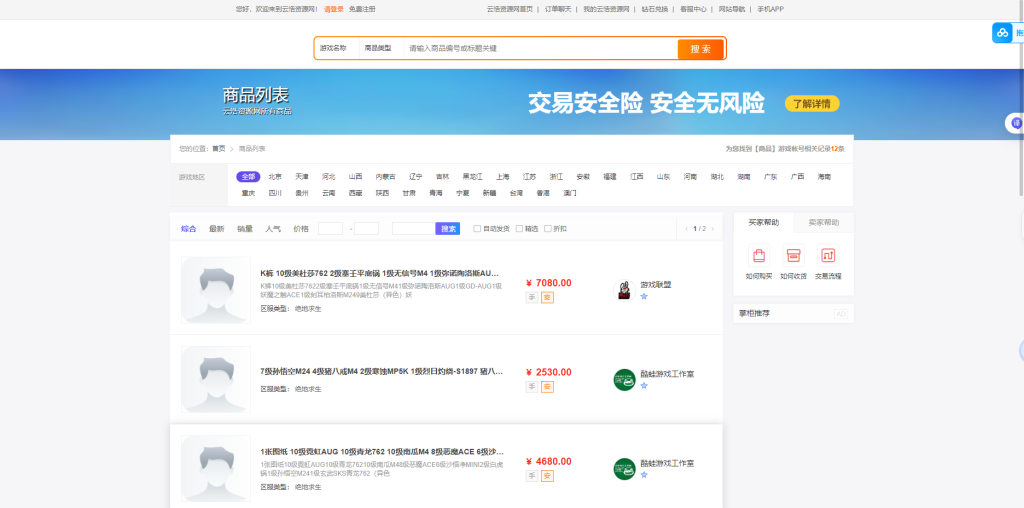
Task: Filter by region 香港
Action: (543, 193)
